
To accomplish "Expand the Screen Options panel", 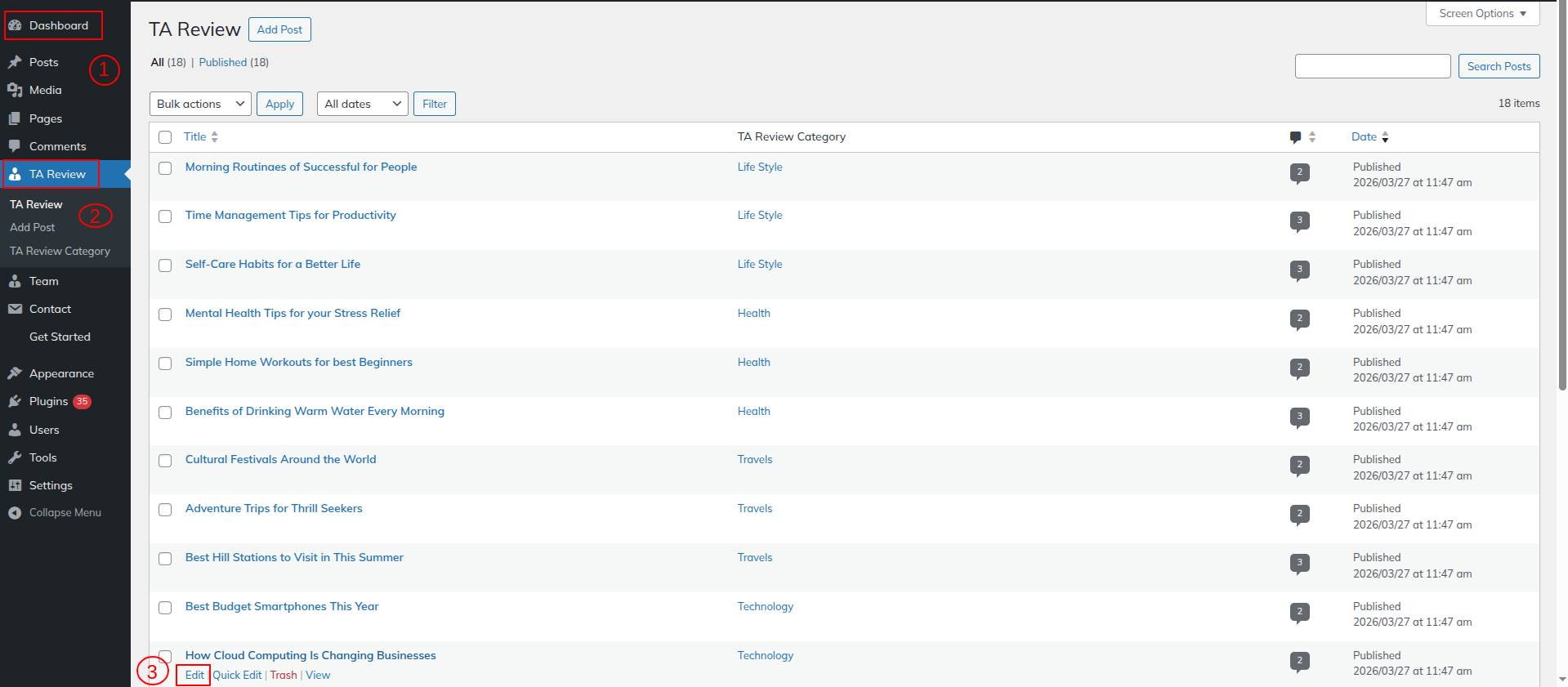I will (x=1482, y=14).
